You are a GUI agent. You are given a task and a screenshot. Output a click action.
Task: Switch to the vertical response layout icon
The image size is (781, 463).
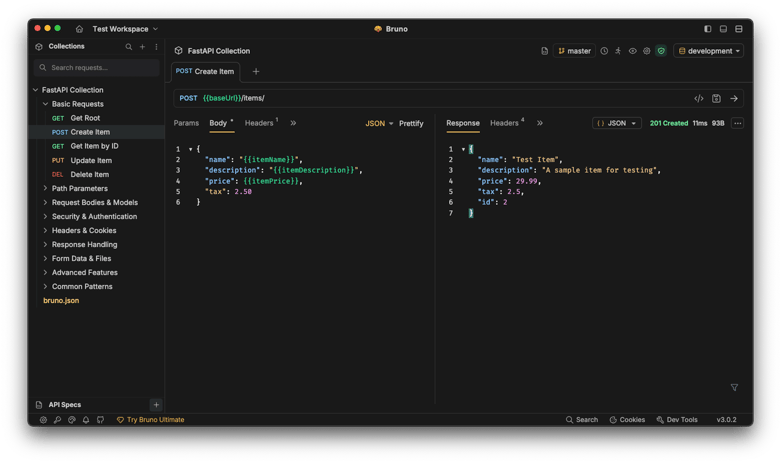[739, 29]
